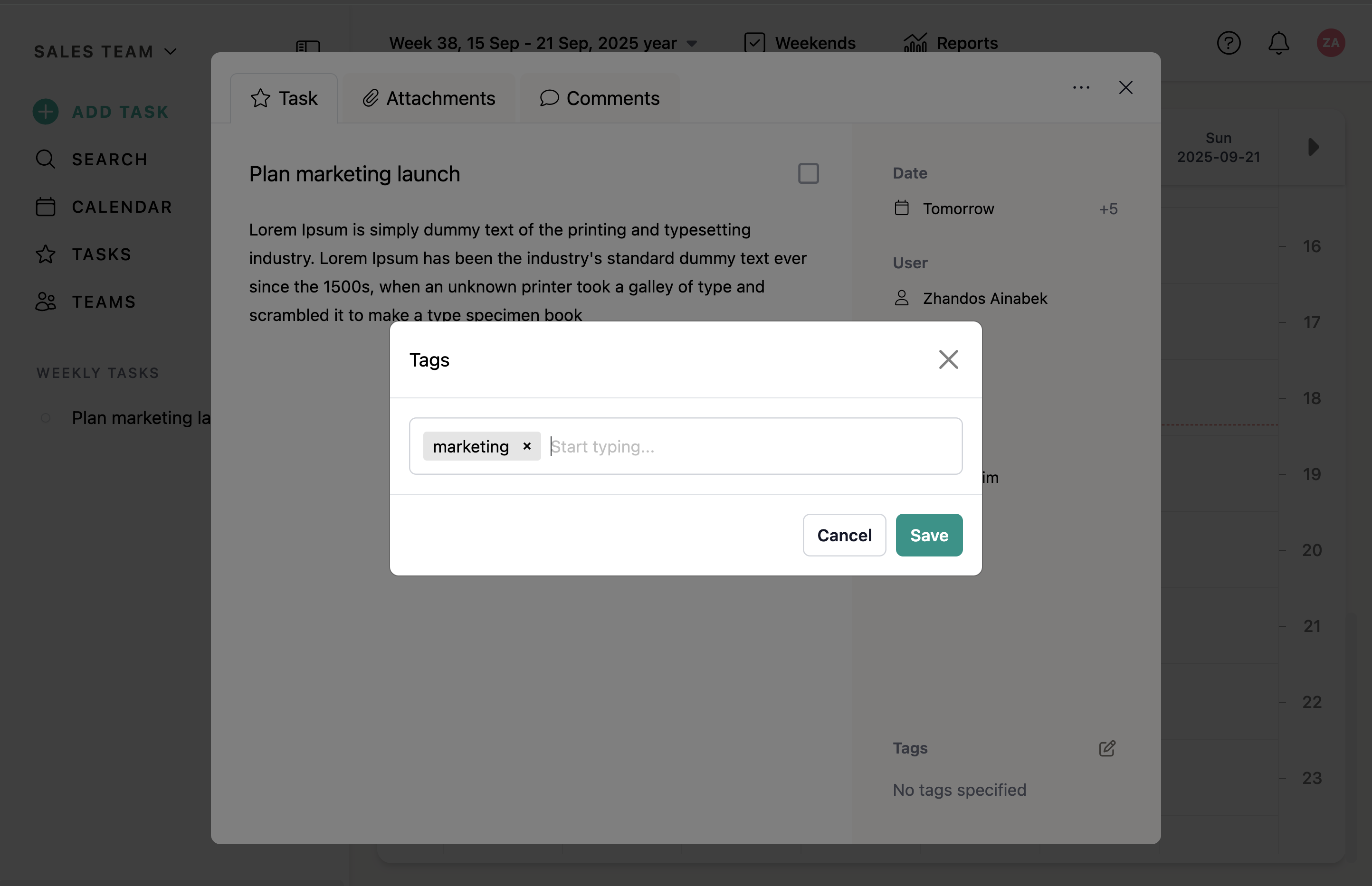Click the sidebar panel toggle icon
Screen dimensions: 1372x886
pos(308,47)
